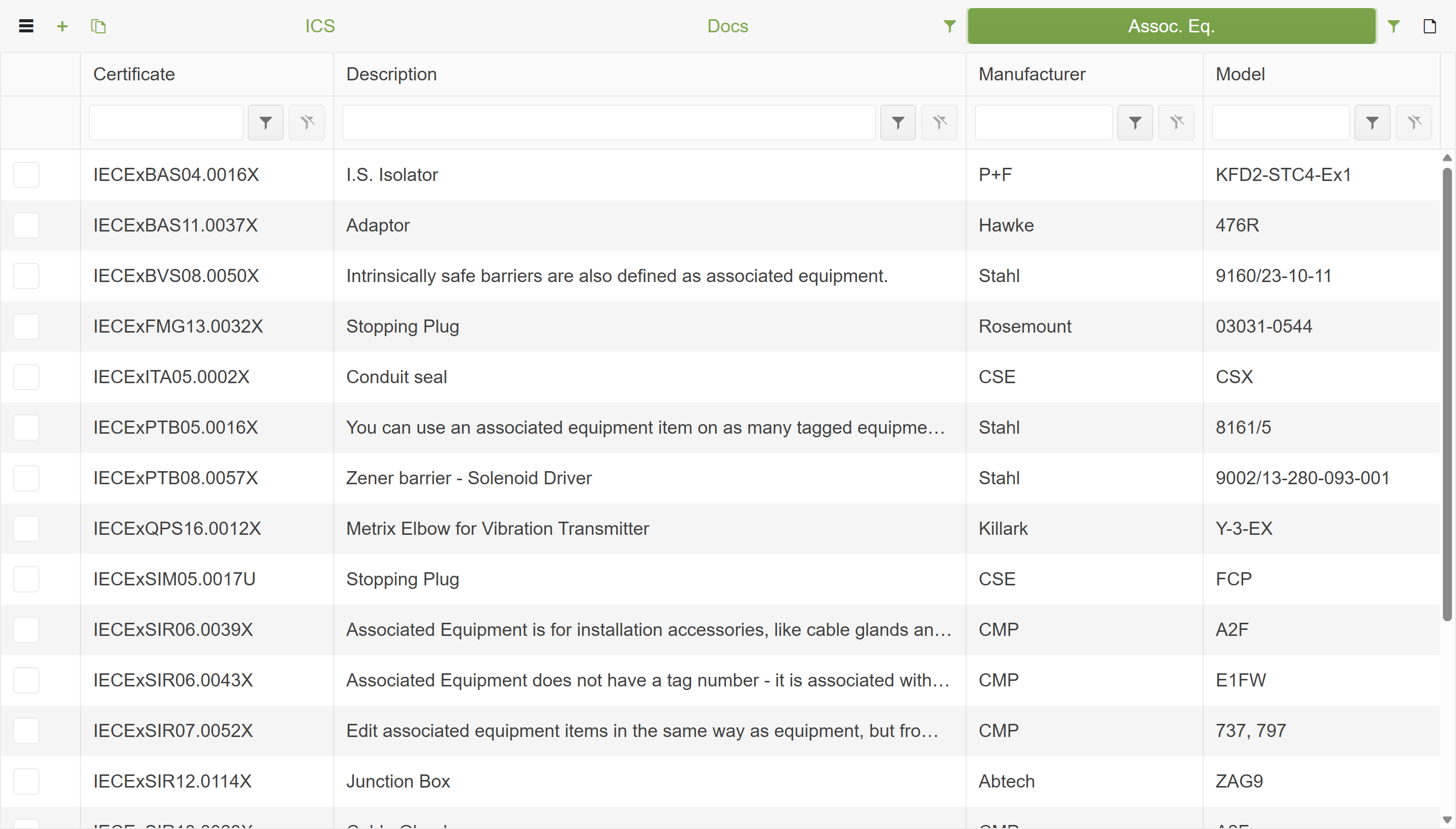The height and width of the screenshot is (829, 1456).
Task: Select the Abtech manufacturer cell
Action: (x=1084, y=781)
